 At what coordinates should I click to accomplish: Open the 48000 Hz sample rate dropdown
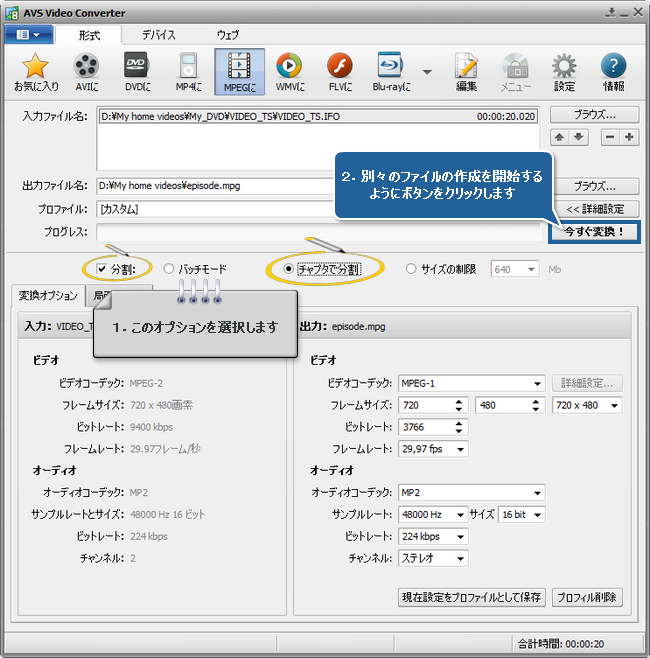433,514
